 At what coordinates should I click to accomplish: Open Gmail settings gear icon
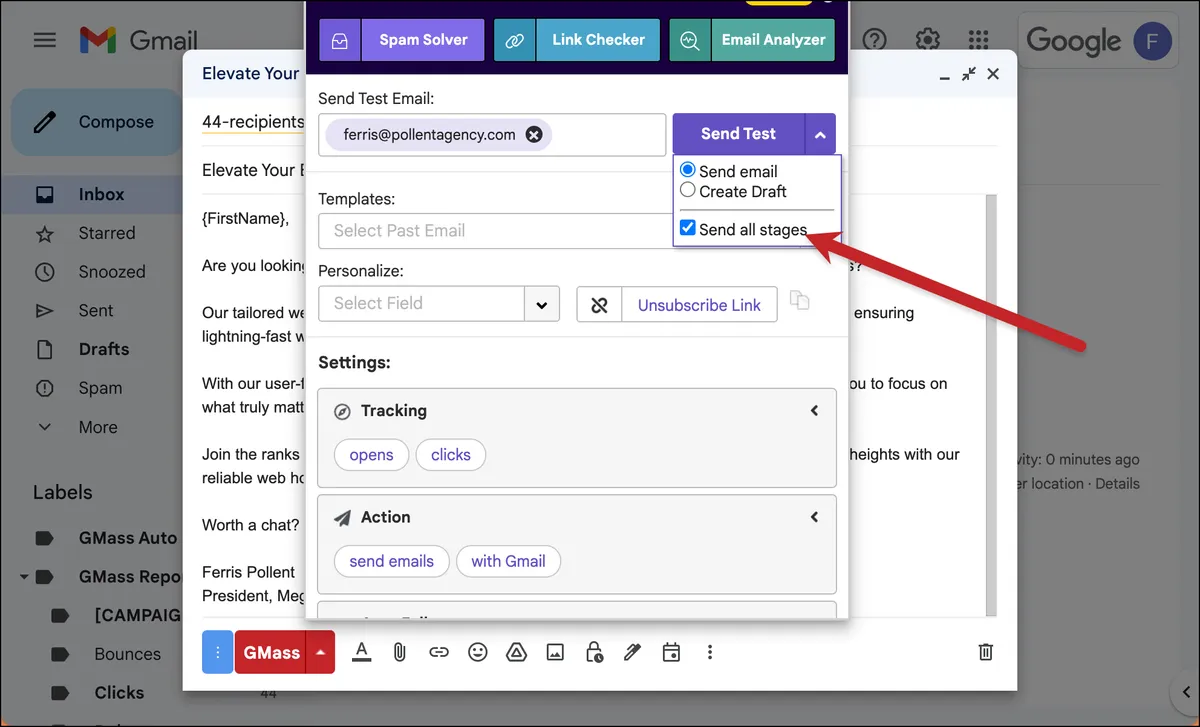pos(928,40)
